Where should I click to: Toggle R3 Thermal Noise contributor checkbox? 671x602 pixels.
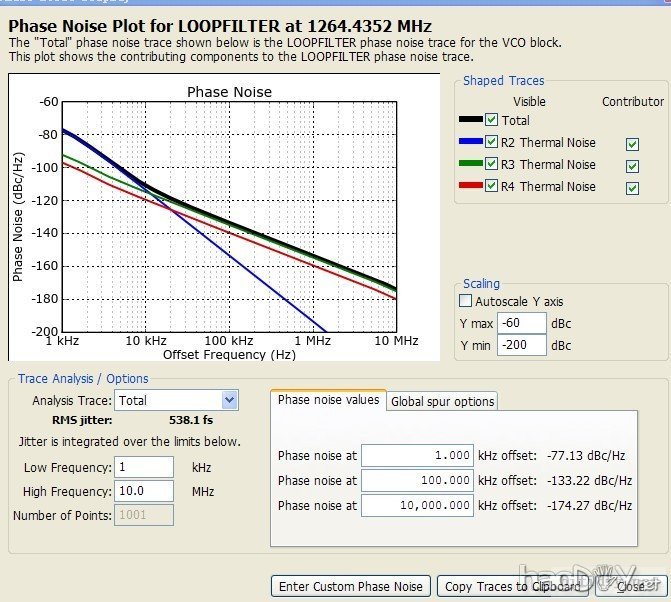tap(632, 166)
